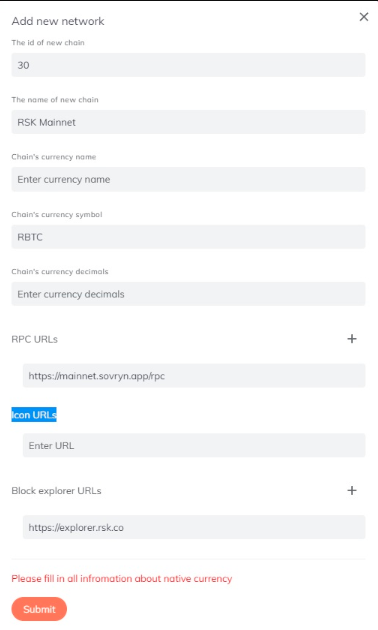Focus the Icon Enter URL field
Screen dimensions: 378x630
pos(194,445)
